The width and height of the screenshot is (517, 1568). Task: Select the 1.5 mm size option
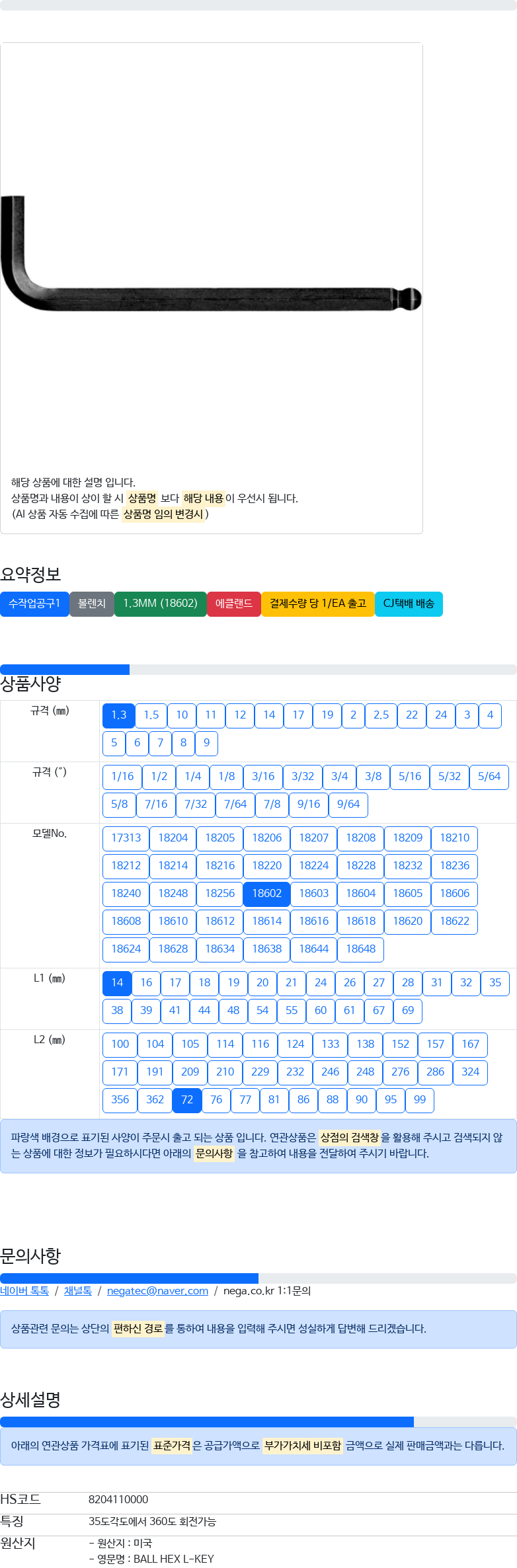pyautogui.click(x=151, y=715)
